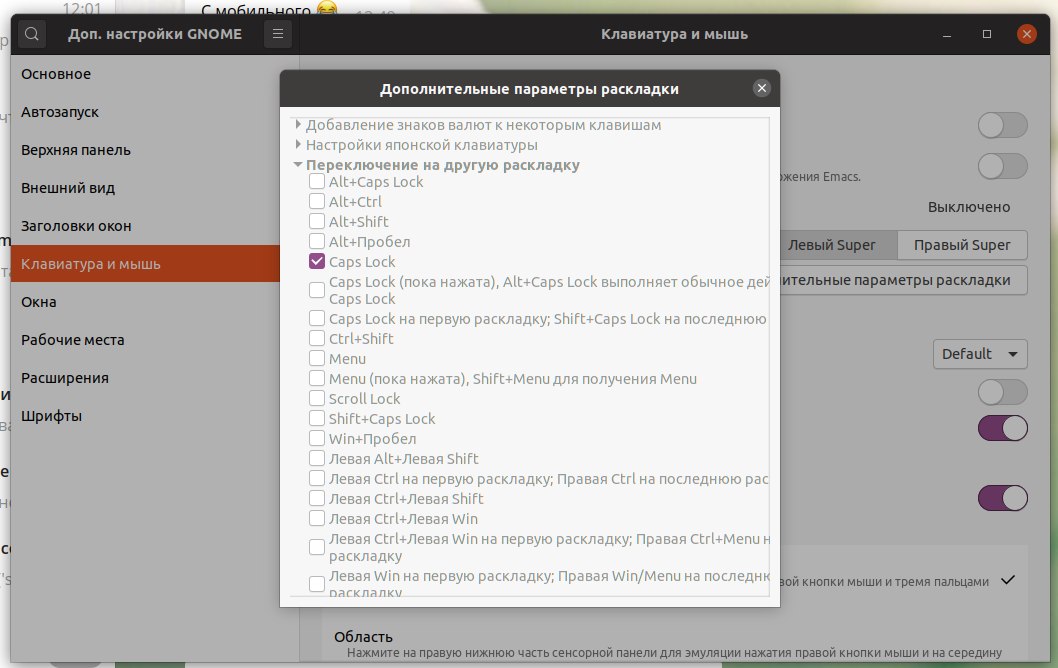Select Клавиатура и мышь sidebar item
The width and height of the screenshot is (1058, 668).
coord(145,264)
